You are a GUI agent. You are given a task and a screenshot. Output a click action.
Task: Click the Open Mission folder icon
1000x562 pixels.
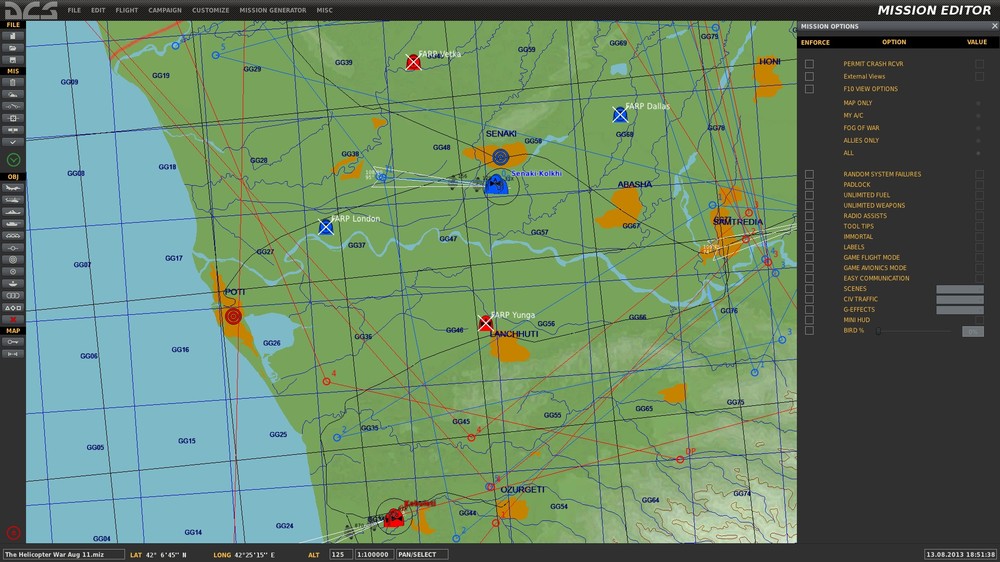pyautogui.click(x=13, y=47)
